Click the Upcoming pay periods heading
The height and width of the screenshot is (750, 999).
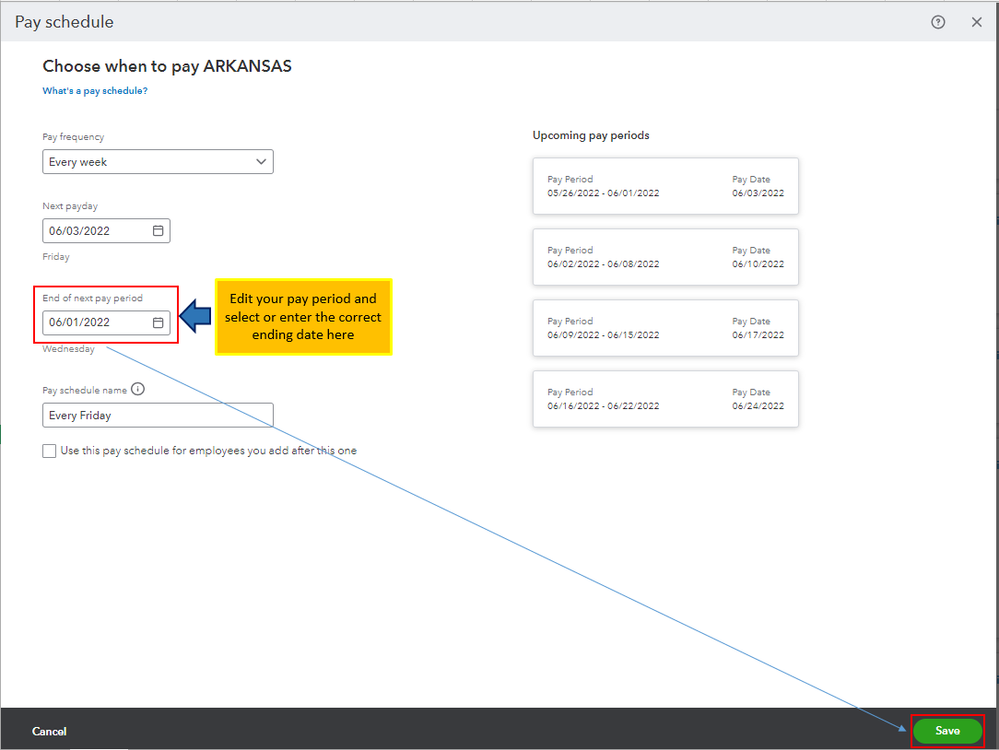(591, 135)
